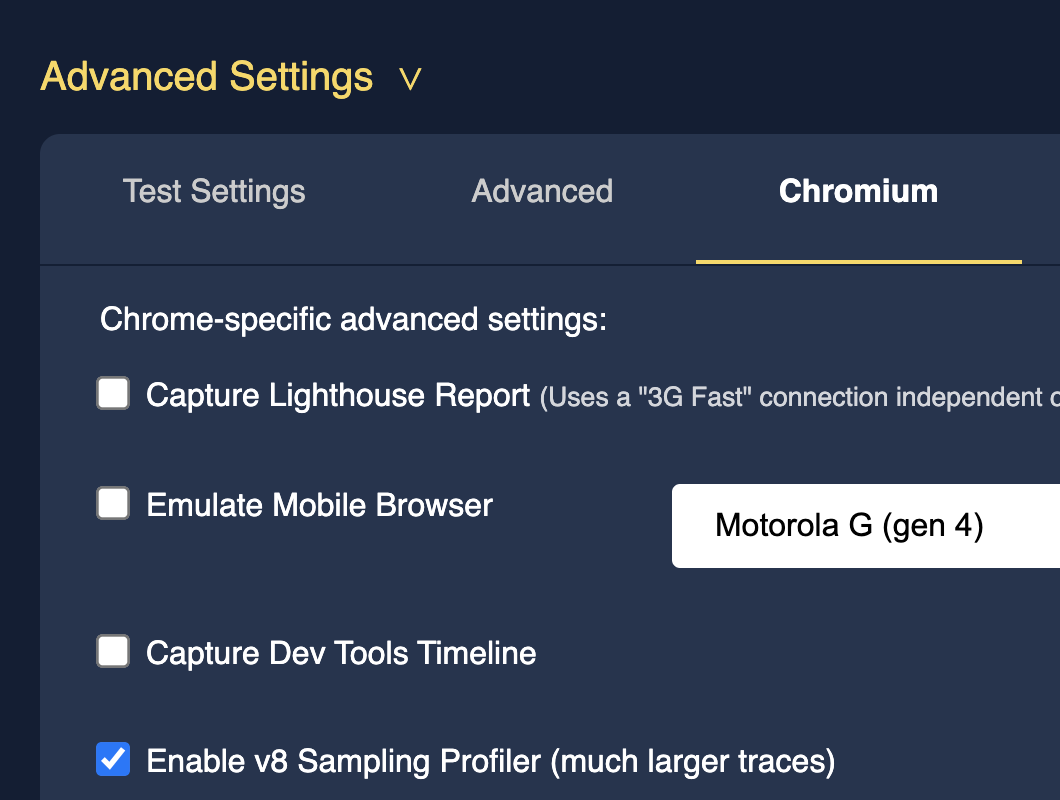Tick the Emulate Mobile Browser checkbox

(x=113, y=503)
